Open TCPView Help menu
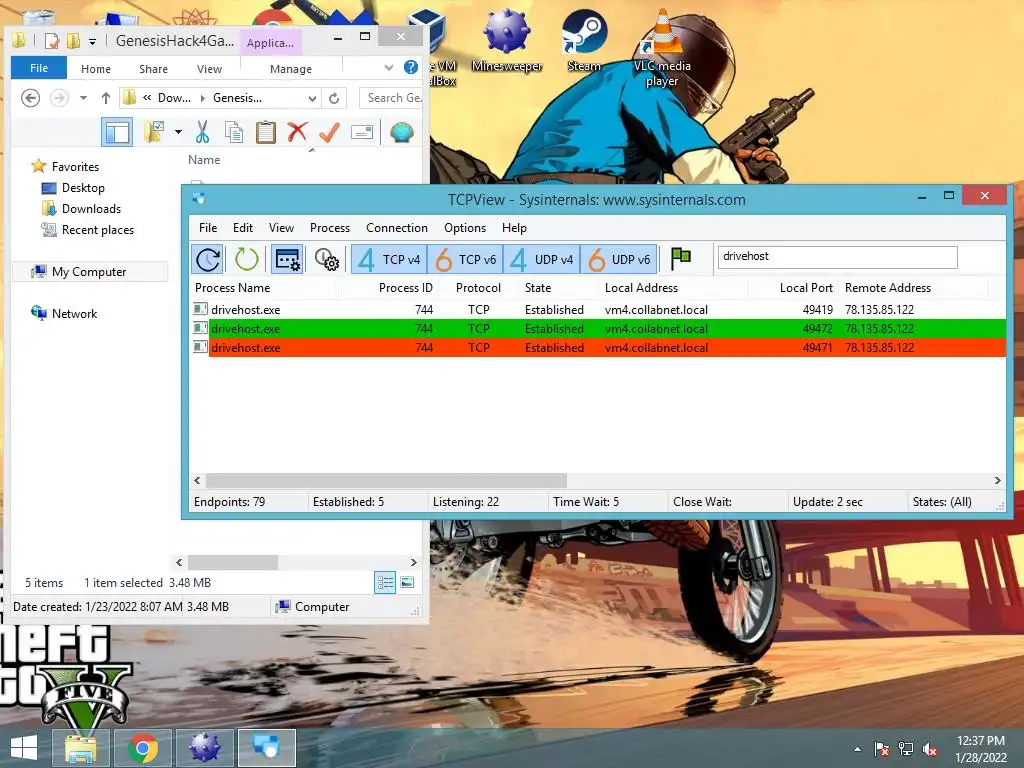The image size is (1024, 768). tap(515, 228)
